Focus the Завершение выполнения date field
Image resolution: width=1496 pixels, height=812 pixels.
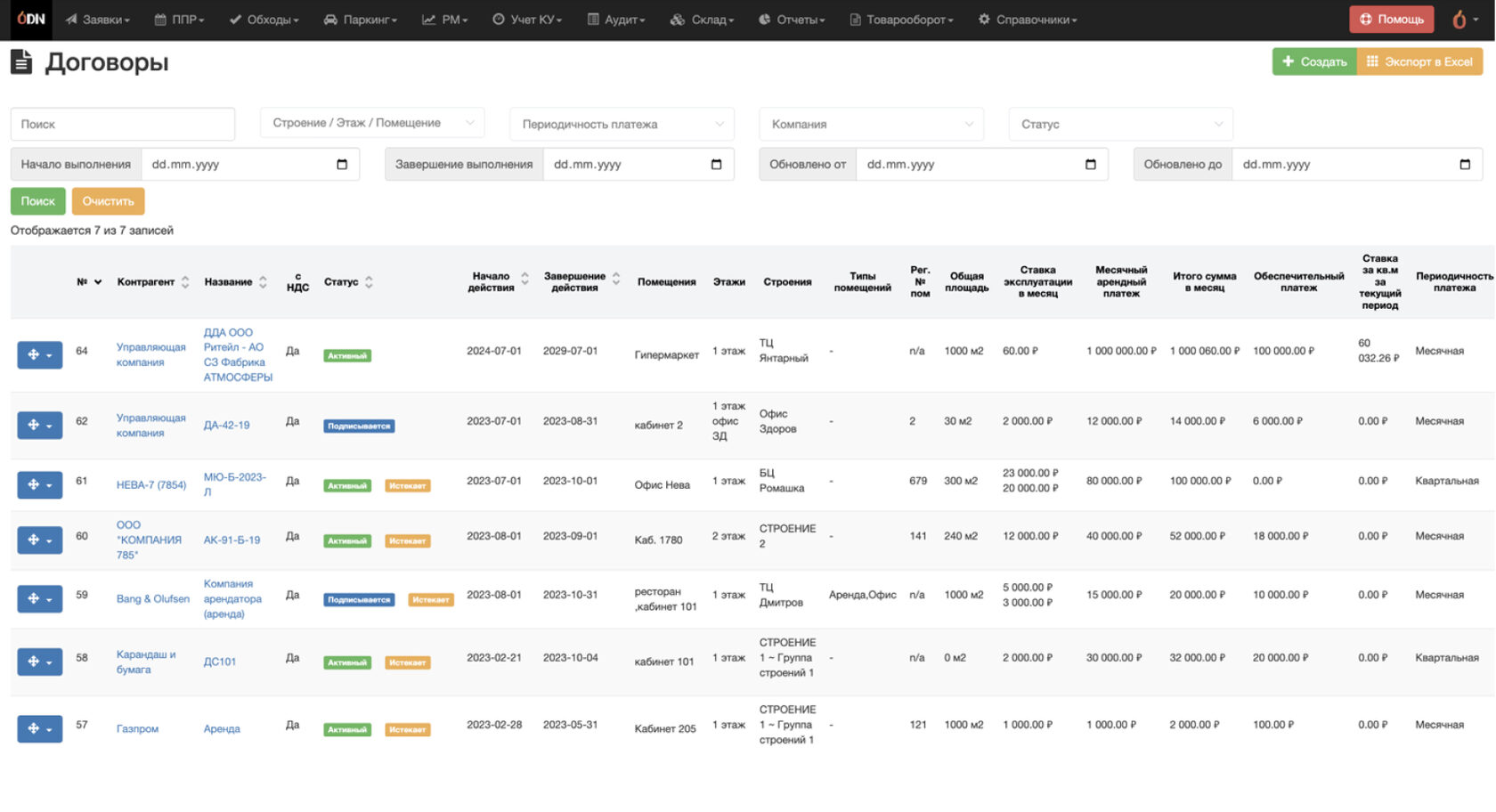coord(638,165)
